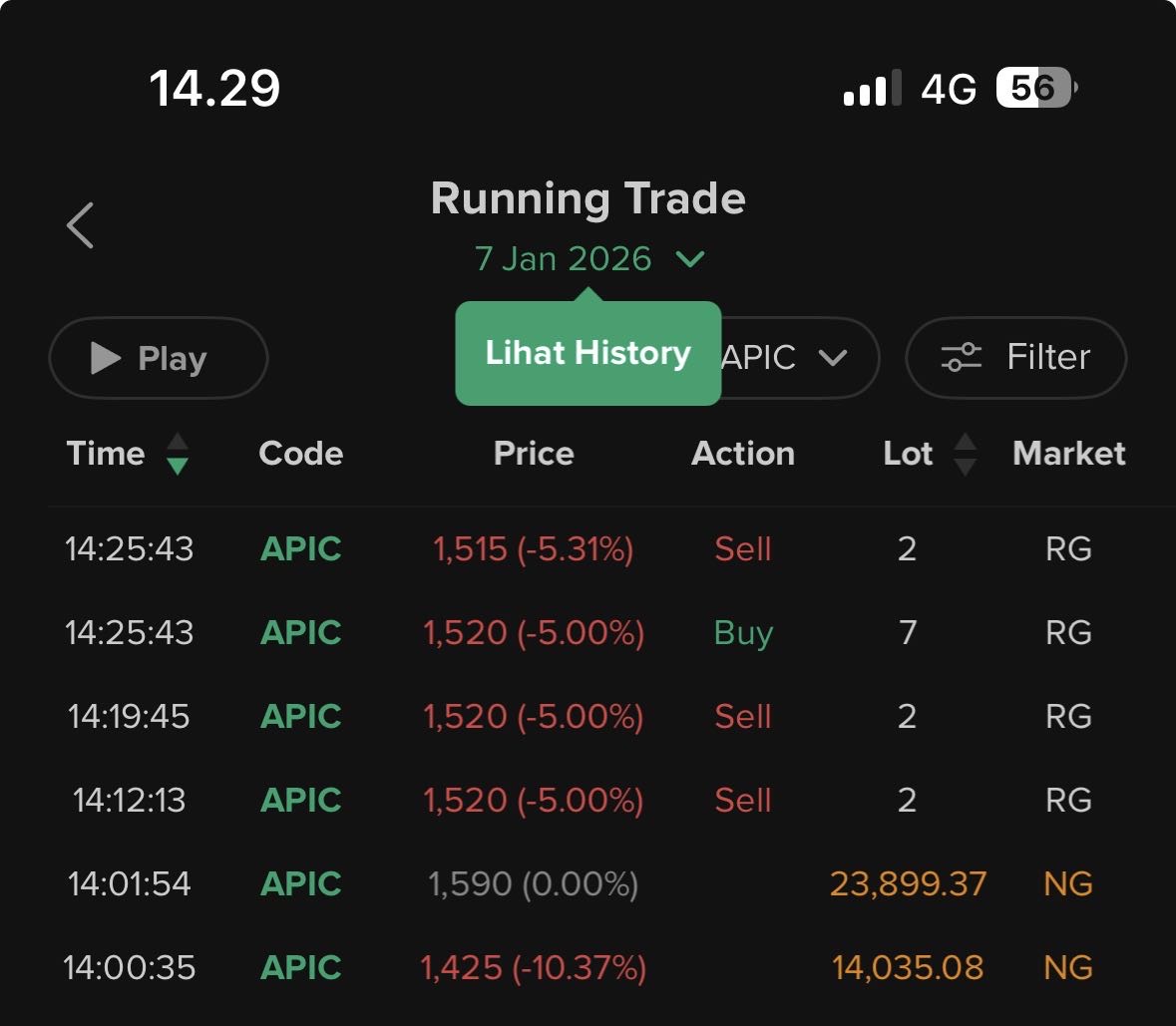Viewport: 1176px width, 1026px height.
Task: Tap the Lihat History tooltip
Action: coord(588,353)
